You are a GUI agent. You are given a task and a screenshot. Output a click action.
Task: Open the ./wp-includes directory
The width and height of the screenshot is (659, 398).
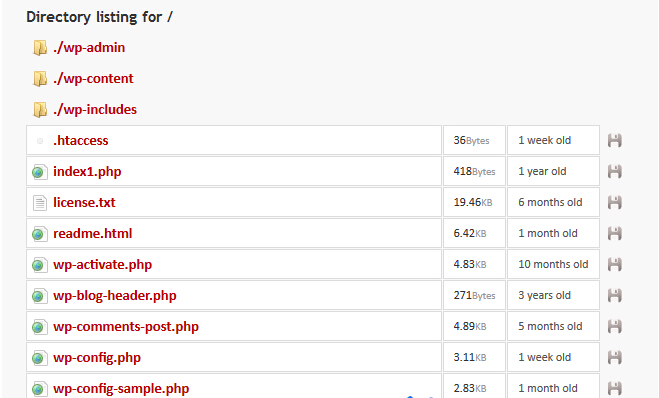point(95,110)
